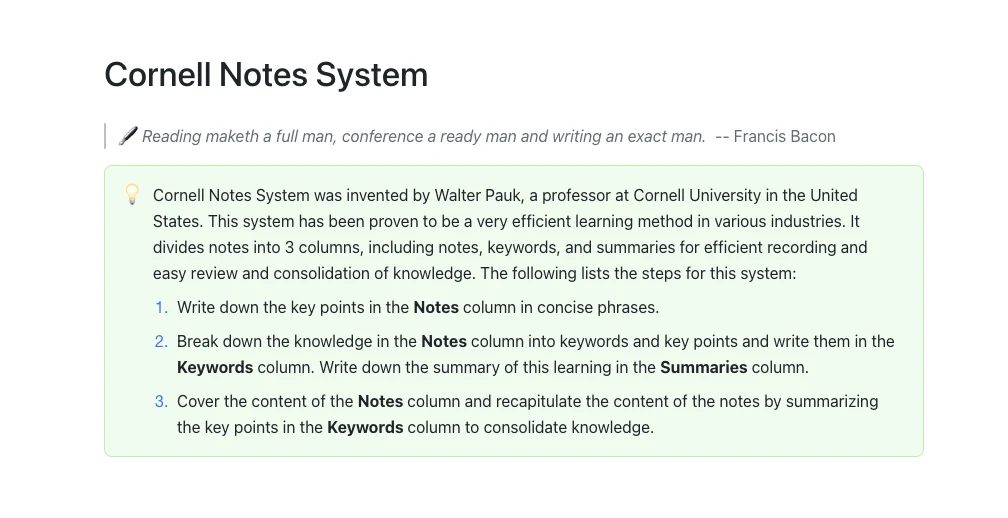Click bold Keywords beginning step two's second line

[215, 368]
